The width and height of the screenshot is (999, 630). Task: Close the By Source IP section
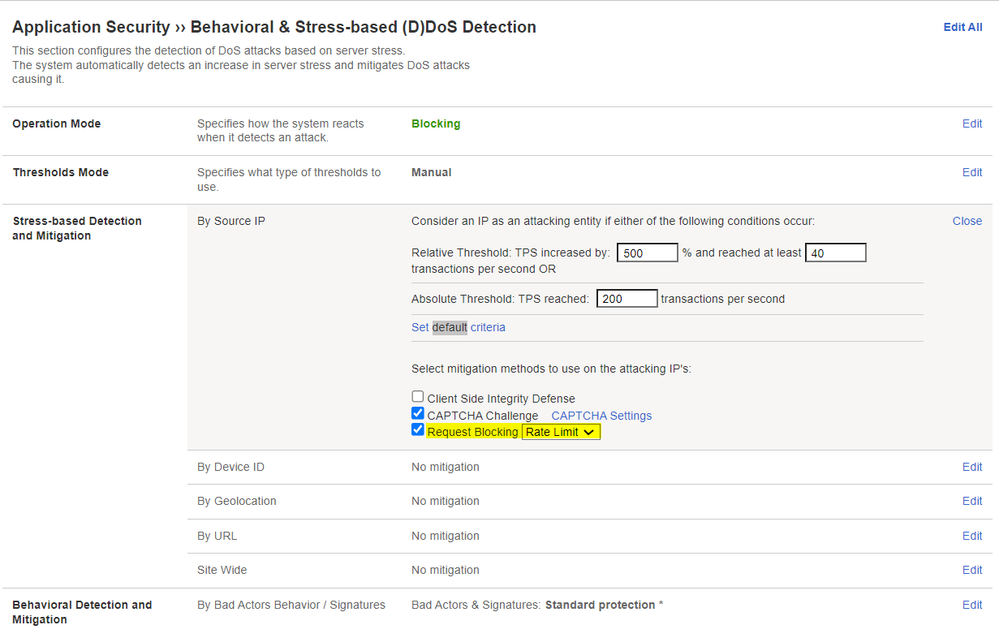pyautogui.click(x=967, y=221)
